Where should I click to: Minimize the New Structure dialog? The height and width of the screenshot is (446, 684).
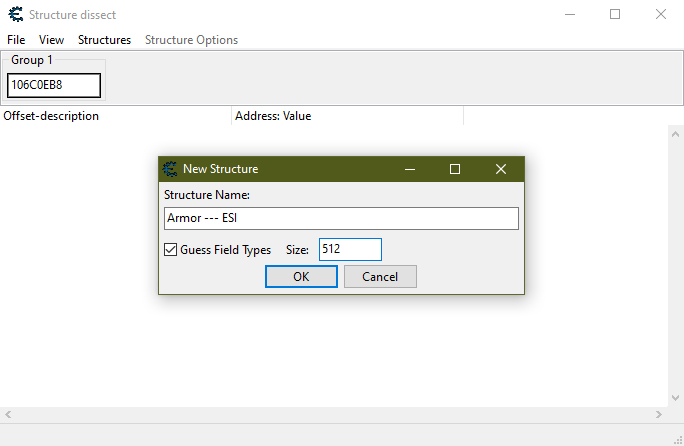[x=409, y=169]
